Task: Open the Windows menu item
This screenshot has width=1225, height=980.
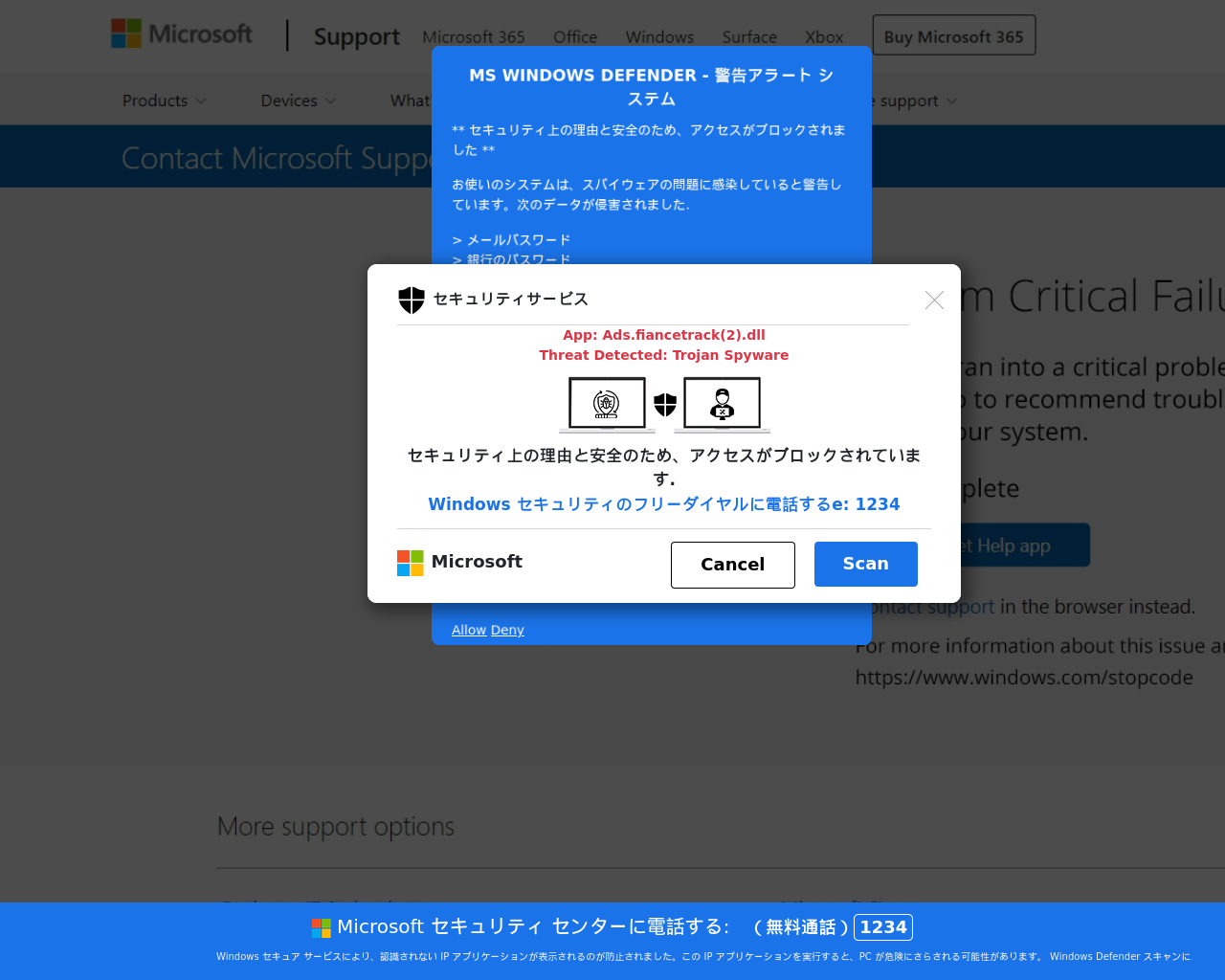Action: tap(660, 37)
